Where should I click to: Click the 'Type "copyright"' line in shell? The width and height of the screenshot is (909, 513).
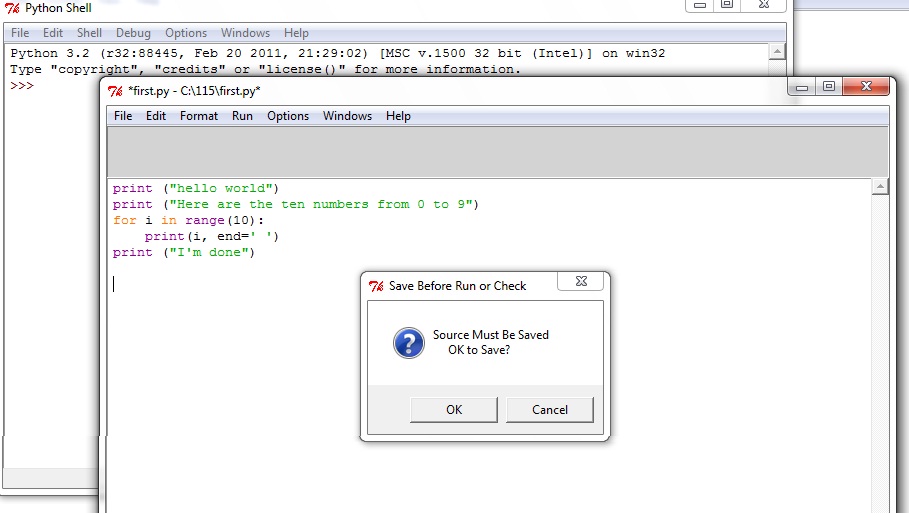pyautogui.click(x=266, y=70)
